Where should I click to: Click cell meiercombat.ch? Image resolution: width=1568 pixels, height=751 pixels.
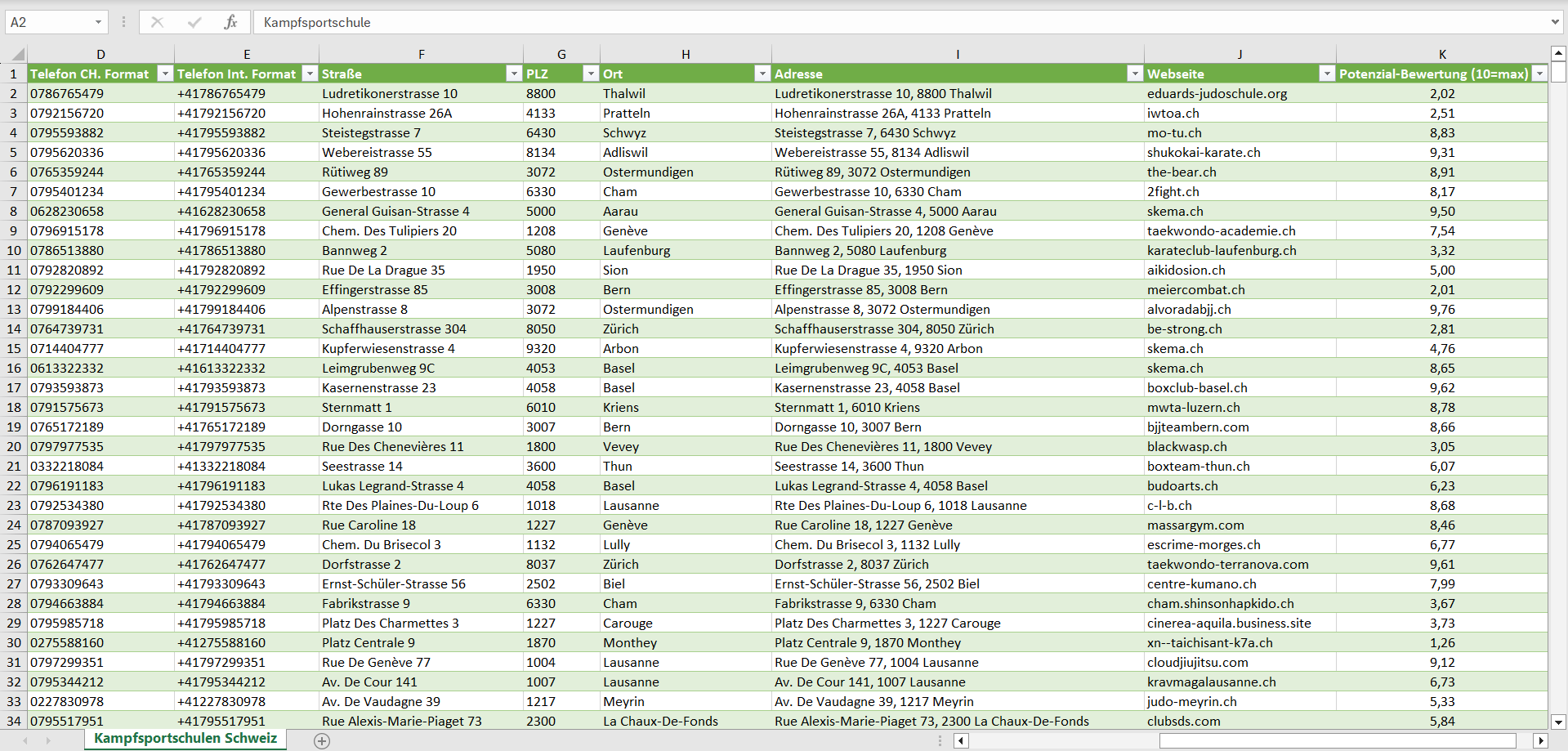pyautogui.click(x=1240, y=289)
